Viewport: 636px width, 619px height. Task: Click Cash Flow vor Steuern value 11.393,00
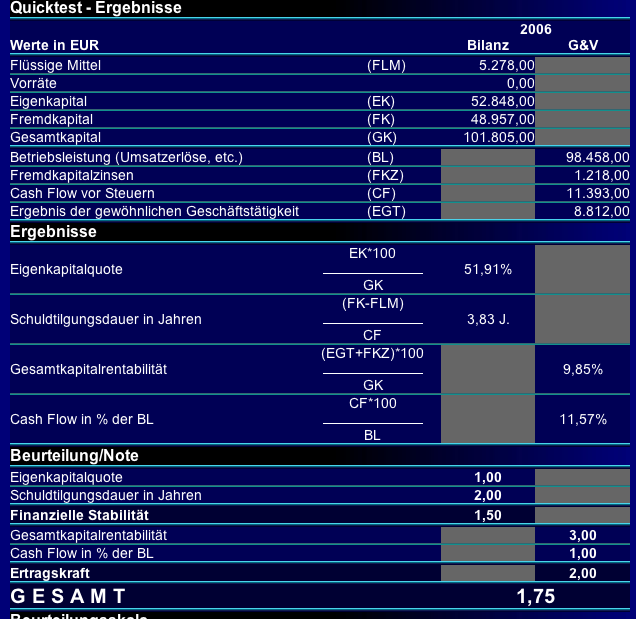pos(598,193)
